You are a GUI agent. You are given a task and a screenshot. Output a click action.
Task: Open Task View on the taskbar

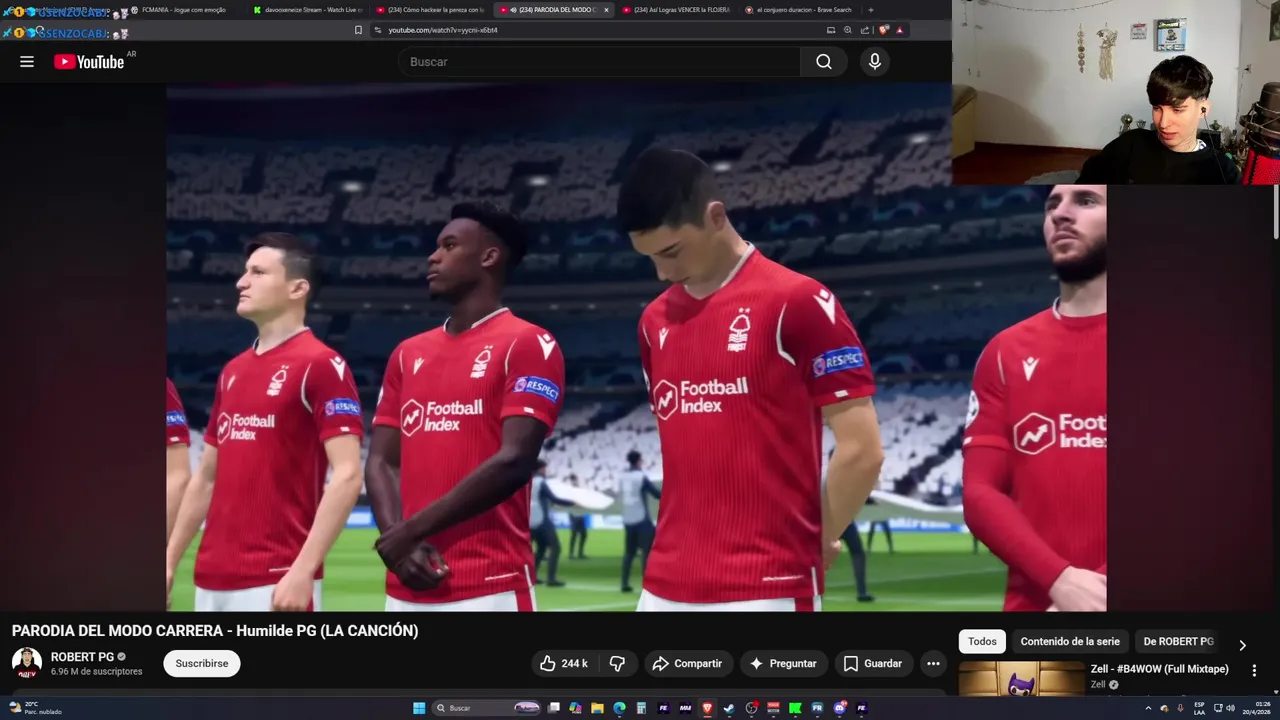coord(553,708)
